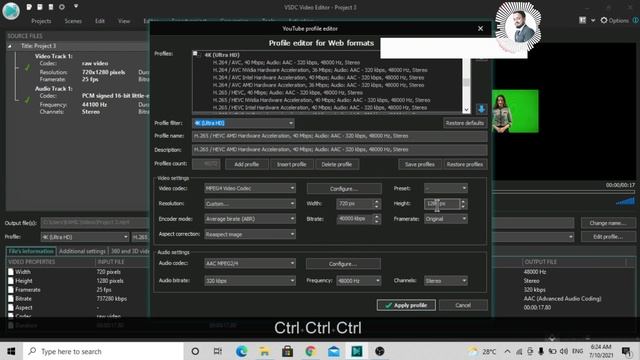
Task: Click the new document icon in quick access bar
Action: pos(29,7)
